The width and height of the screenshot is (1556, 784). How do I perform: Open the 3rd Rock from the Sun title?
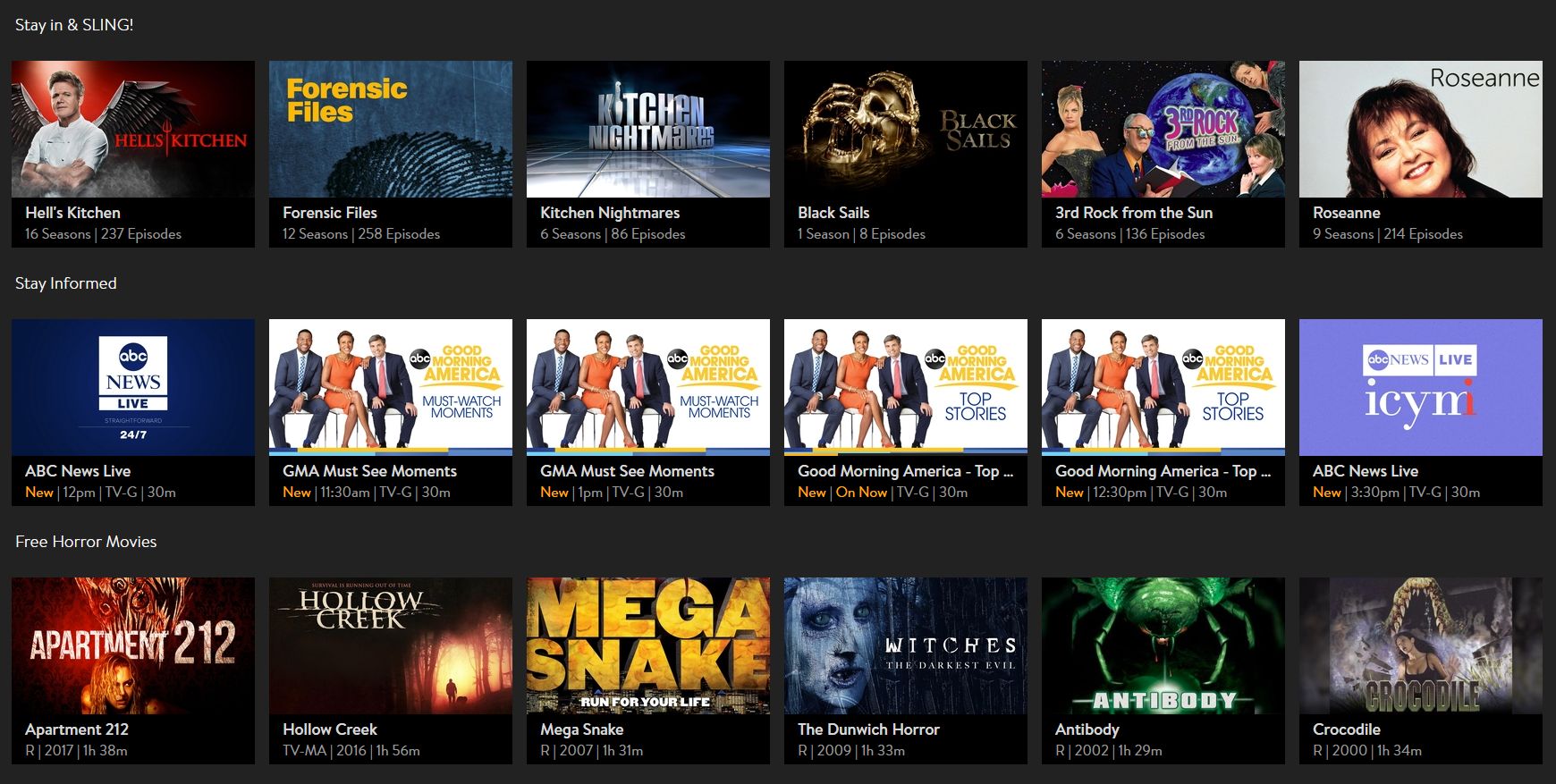[x=1134, y=213]
